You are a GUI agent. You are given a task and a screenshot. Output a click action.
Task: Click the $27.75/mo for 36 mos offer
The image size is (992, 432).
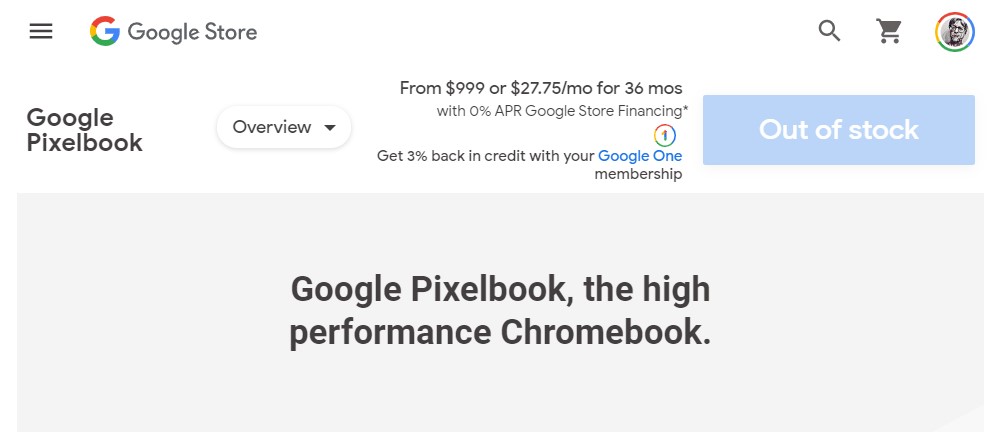597,88
